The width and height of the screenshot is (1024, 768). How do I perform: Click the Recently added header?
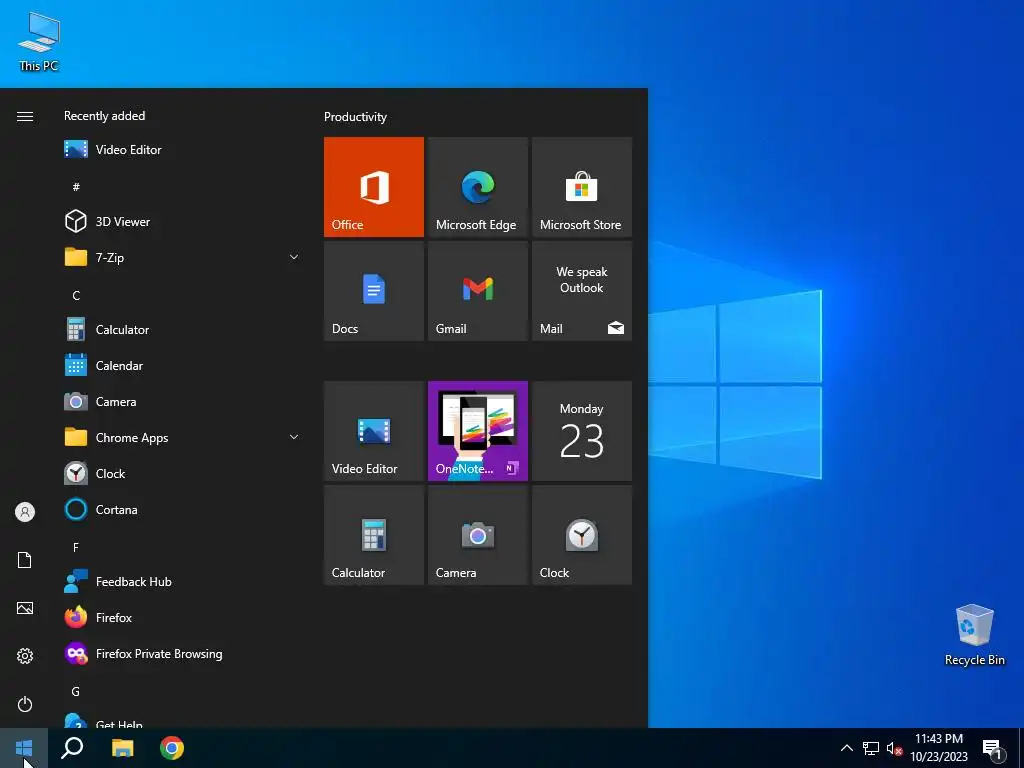point(104,116)
